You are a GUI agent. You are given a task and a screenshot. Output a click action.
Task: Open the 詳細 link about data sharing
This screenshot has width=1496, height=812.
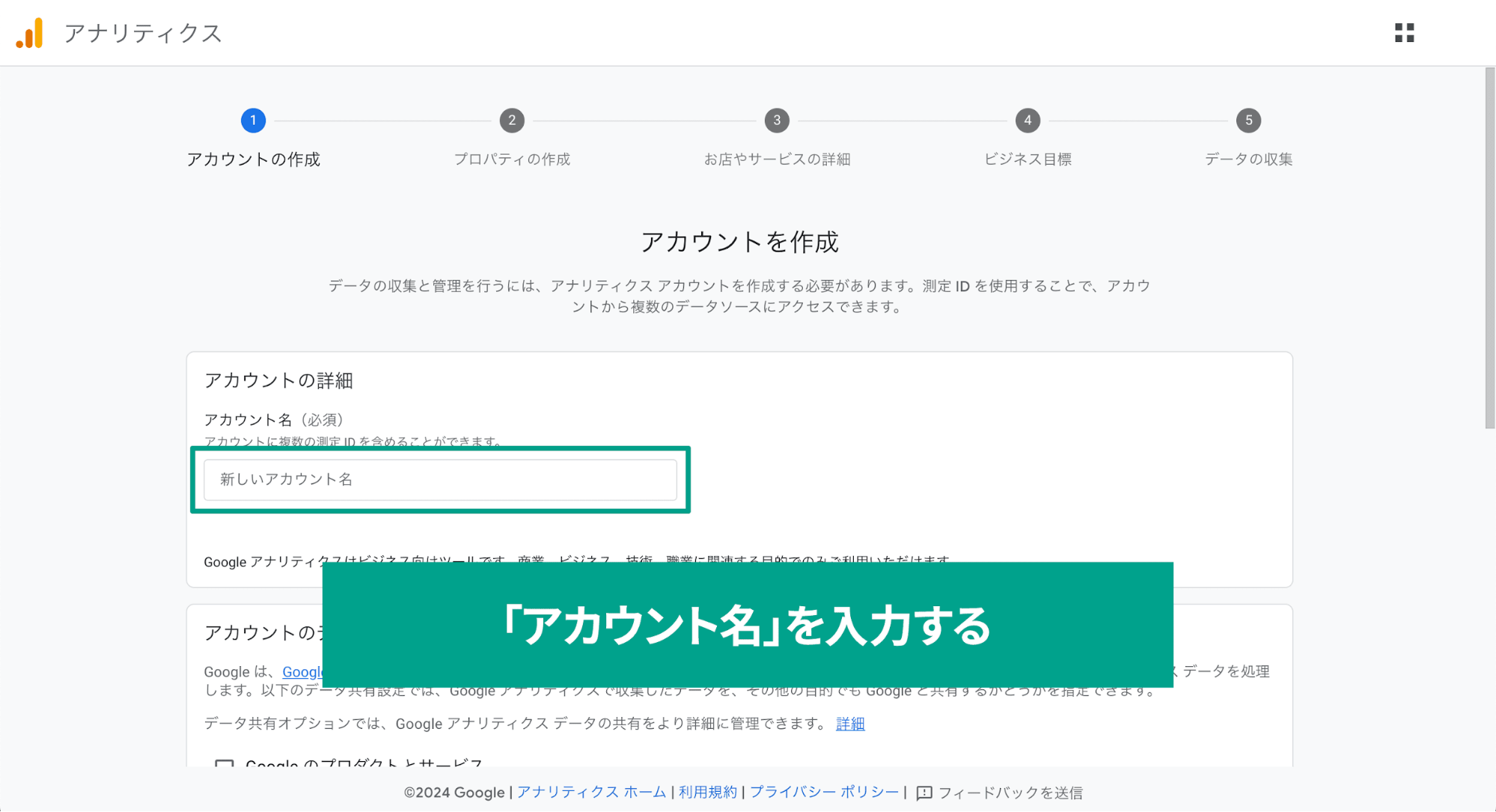pyautogui.click(x=850, y=724)
